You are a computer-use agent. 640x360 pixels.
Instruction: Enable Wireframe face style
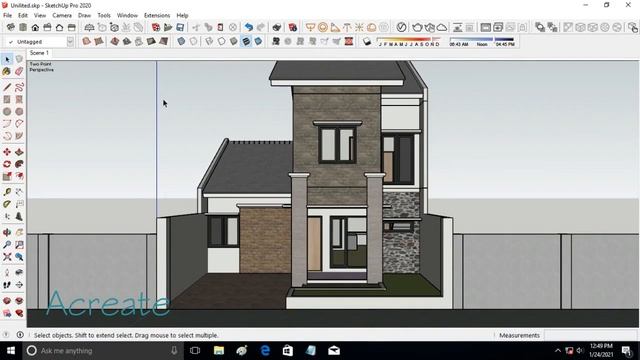[209, 41]
